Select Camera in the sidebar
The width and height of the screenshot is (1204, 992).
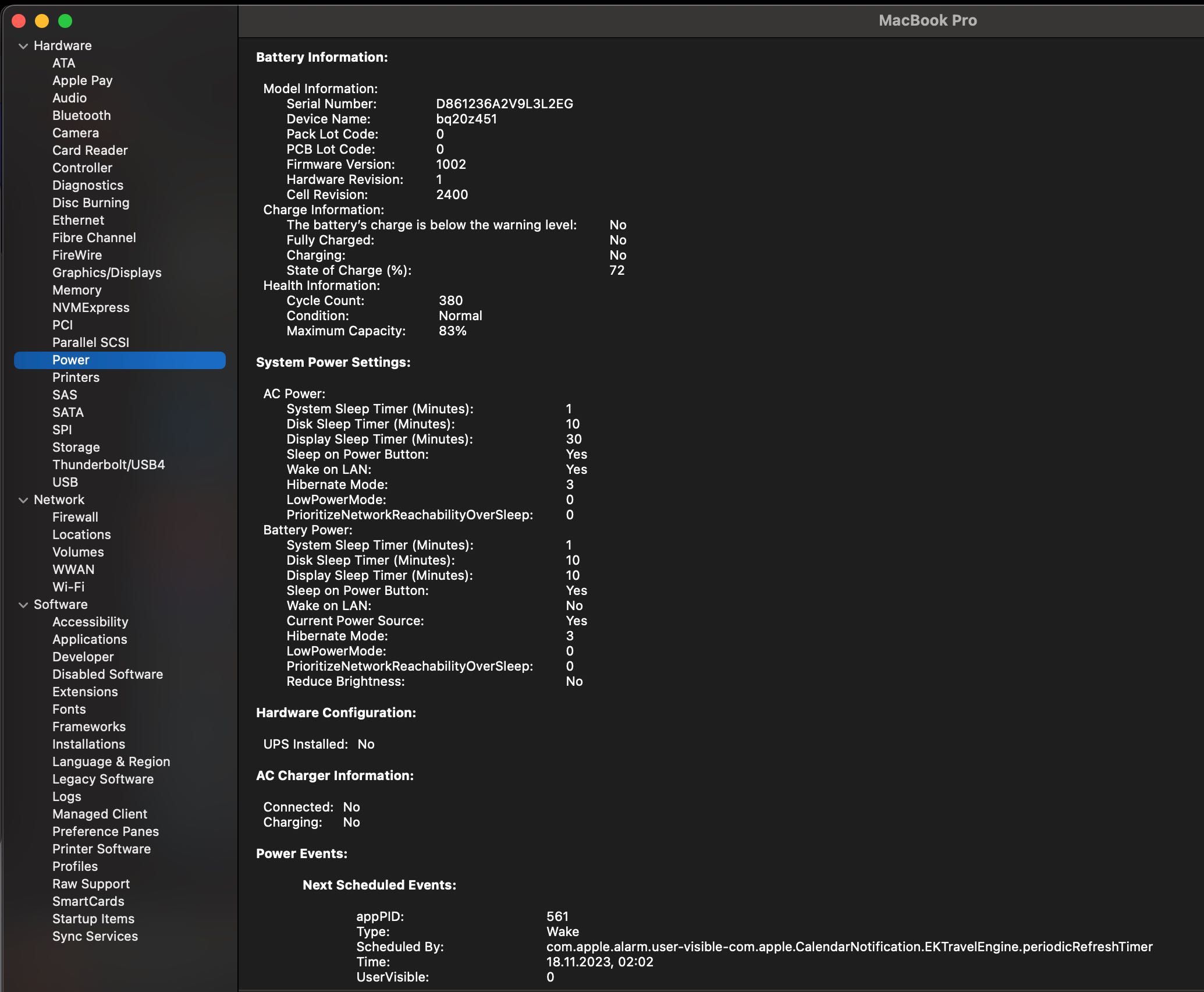76,133
